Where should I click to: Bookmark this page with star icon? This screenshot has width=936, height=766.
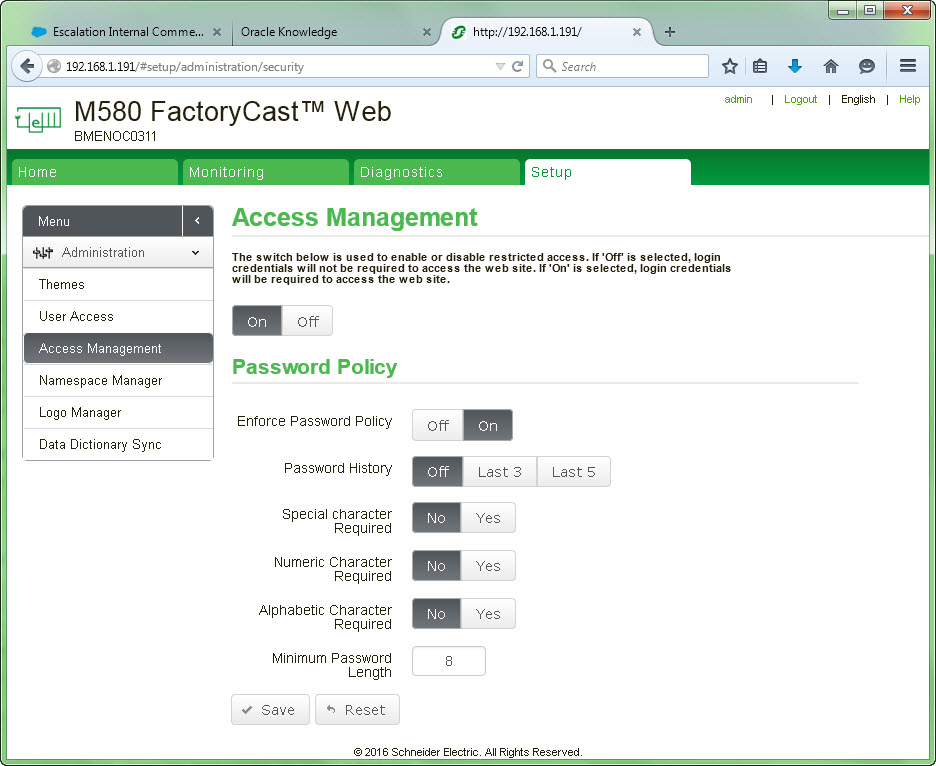point(729,66)
